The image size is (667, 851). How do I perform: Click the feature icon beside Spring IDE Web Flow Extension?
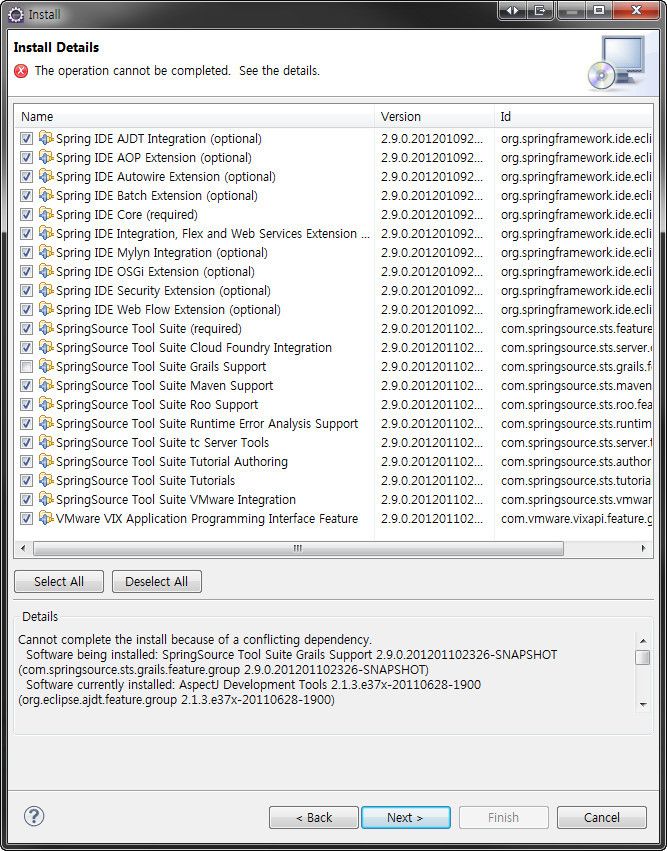click(x=46, y=309)
